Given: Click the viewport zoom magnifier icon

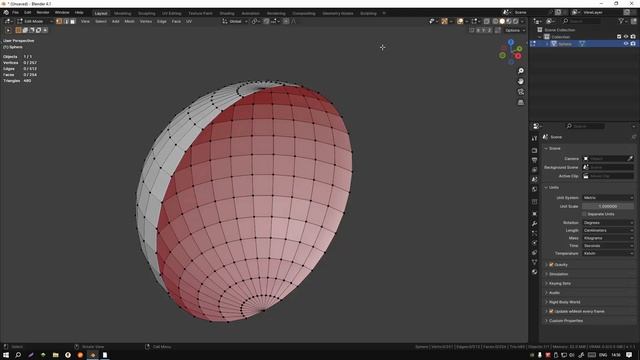Looking at the screenshot, I should (x=521, y=71).
